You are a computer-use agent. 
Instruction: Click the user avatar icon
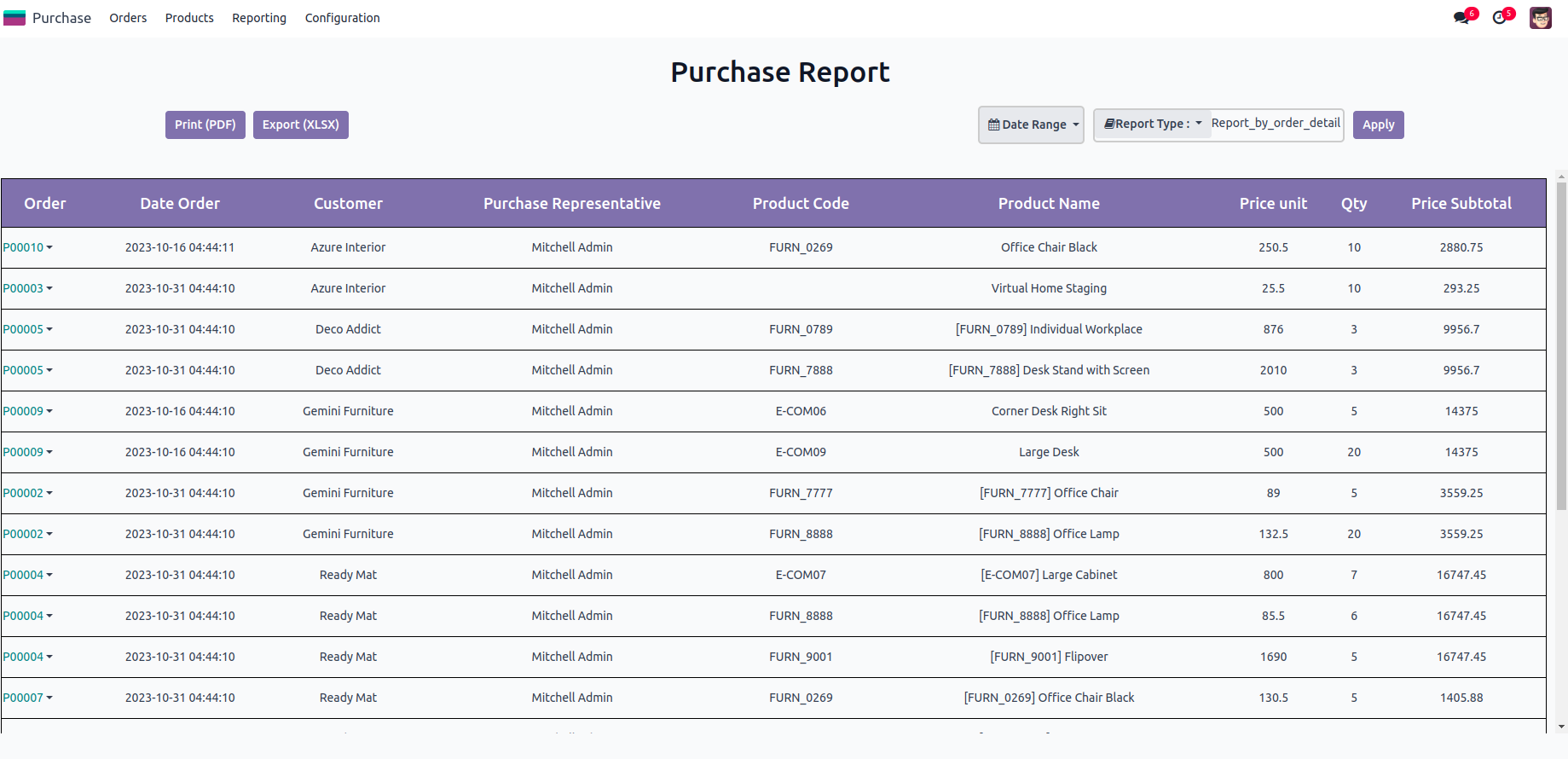[1540, 18]
